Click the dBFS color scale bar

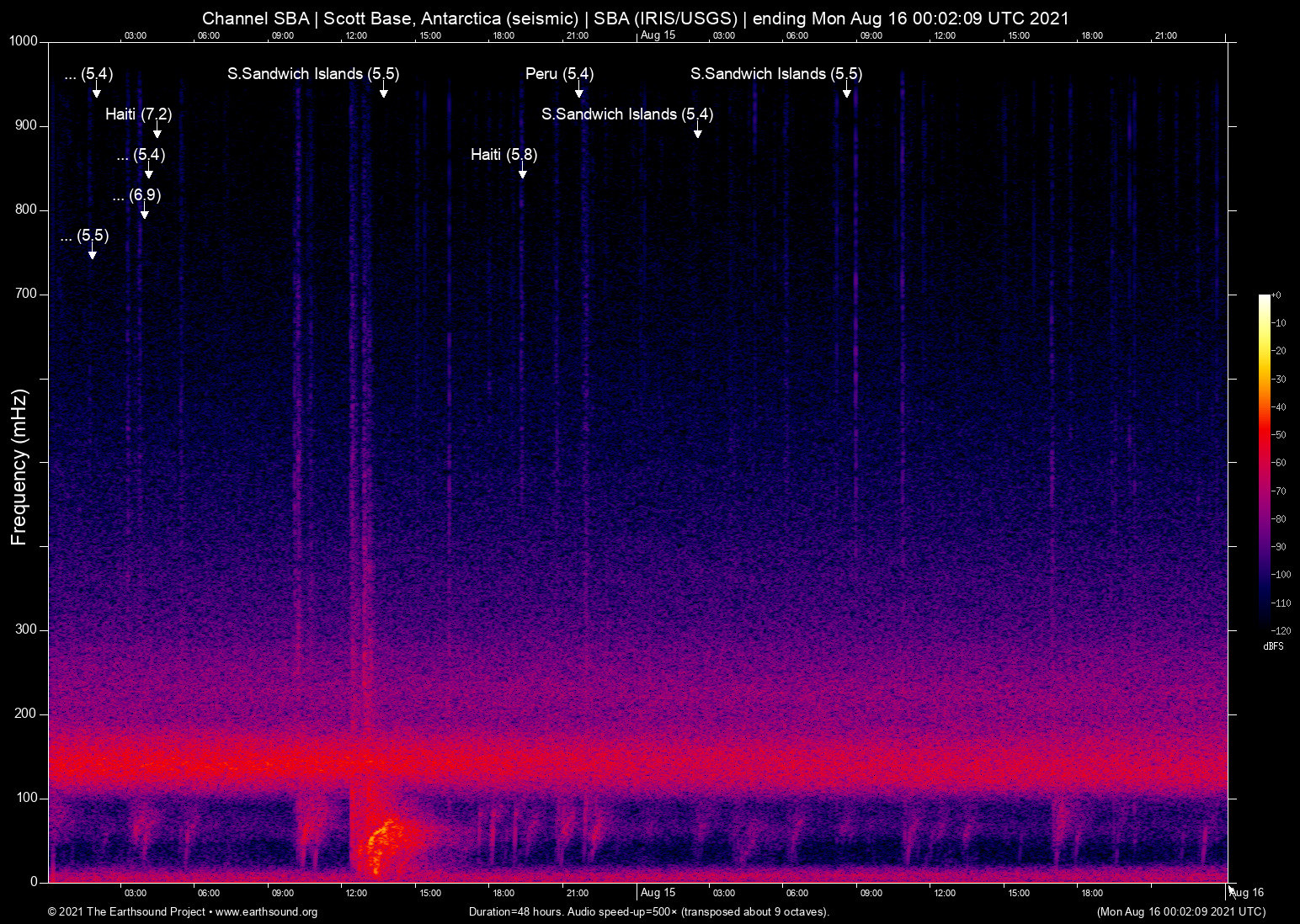coord(1265,461)
